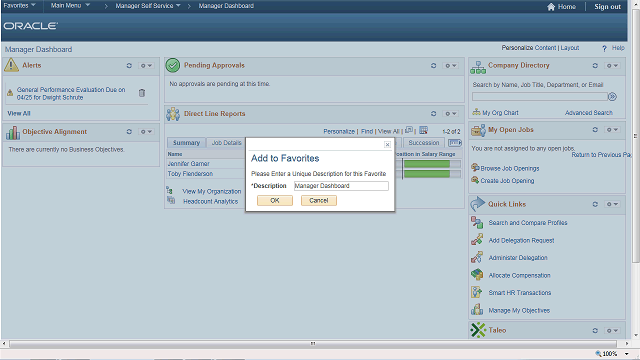Click the horizontal scrollbar at bottom
This screenshot has height=360, width=640.
tap(313, 344)
